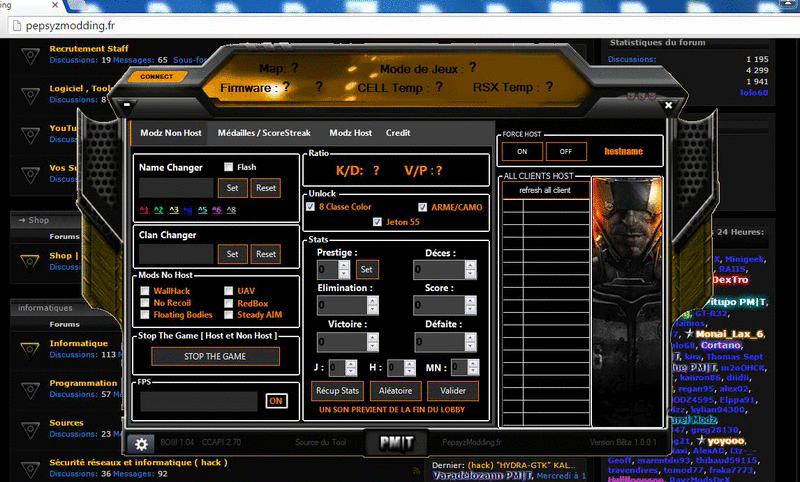Click the forum icon beside the Shop forum
Viewport: 800px width, 482px height.
[30, 262]
